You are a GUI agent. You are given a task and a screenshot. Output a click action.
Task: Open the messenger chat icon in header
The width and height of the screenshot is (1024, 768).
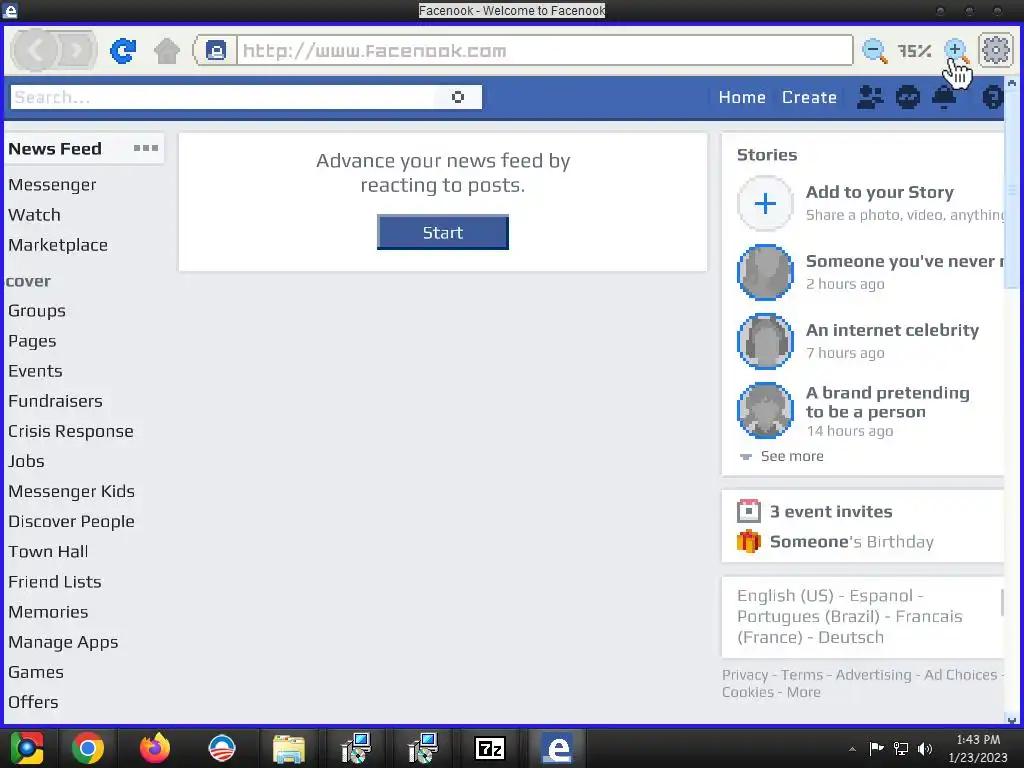(907, 97)
